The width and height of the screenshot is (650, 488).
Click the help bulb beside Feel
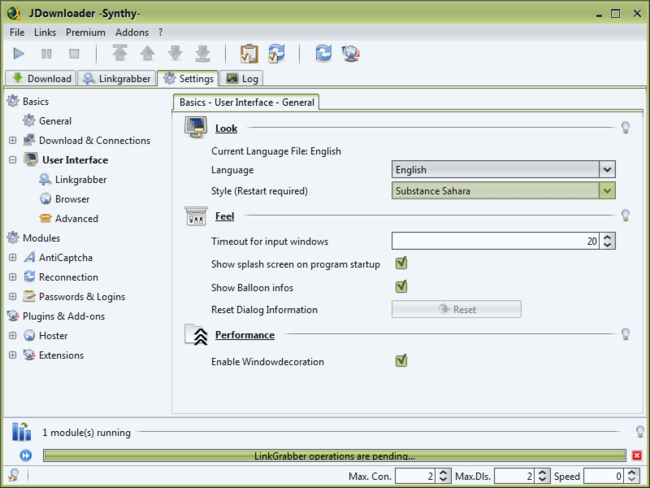(626, 215)
